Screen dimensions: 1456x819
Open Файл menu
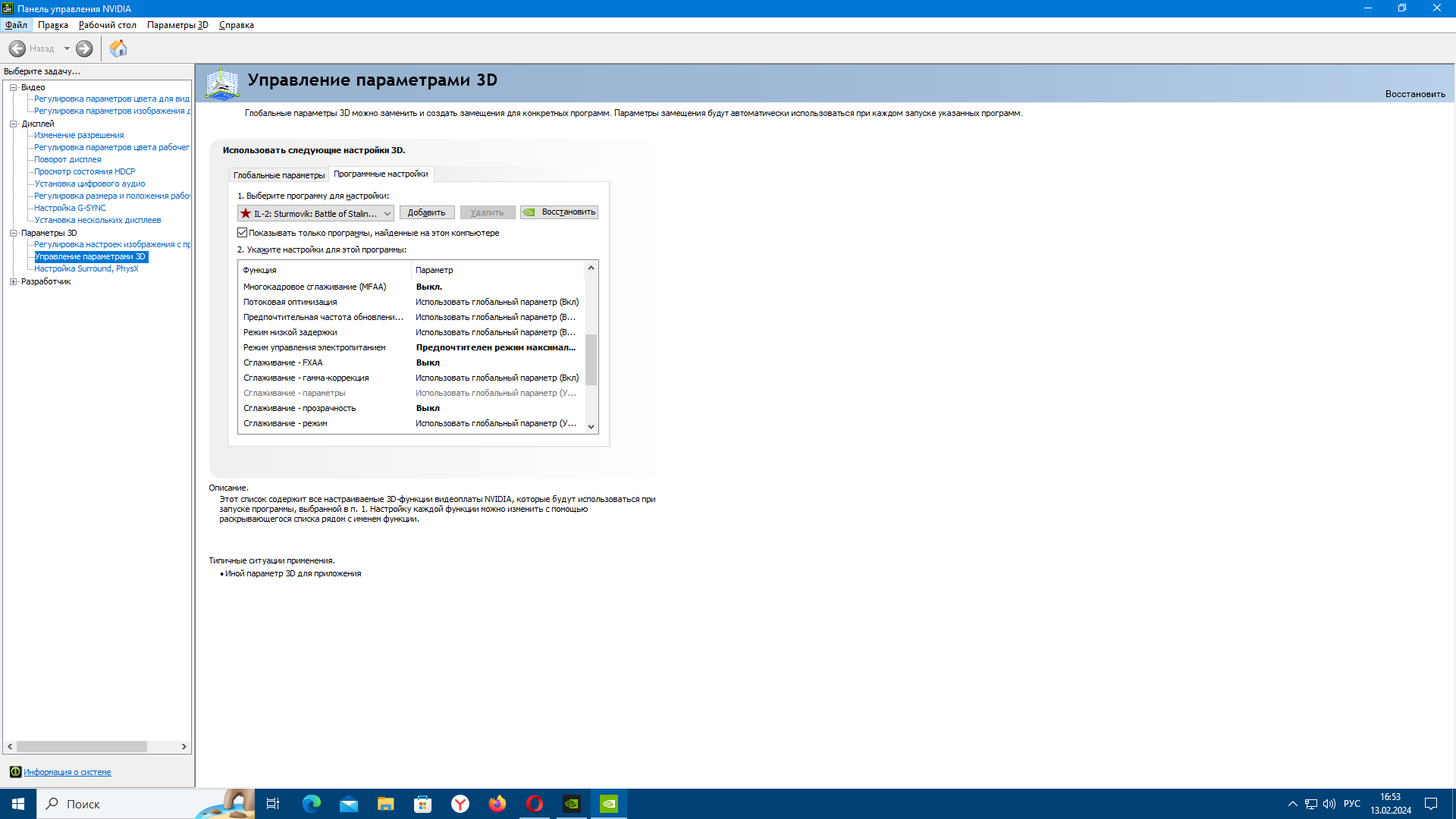point(16,25)
